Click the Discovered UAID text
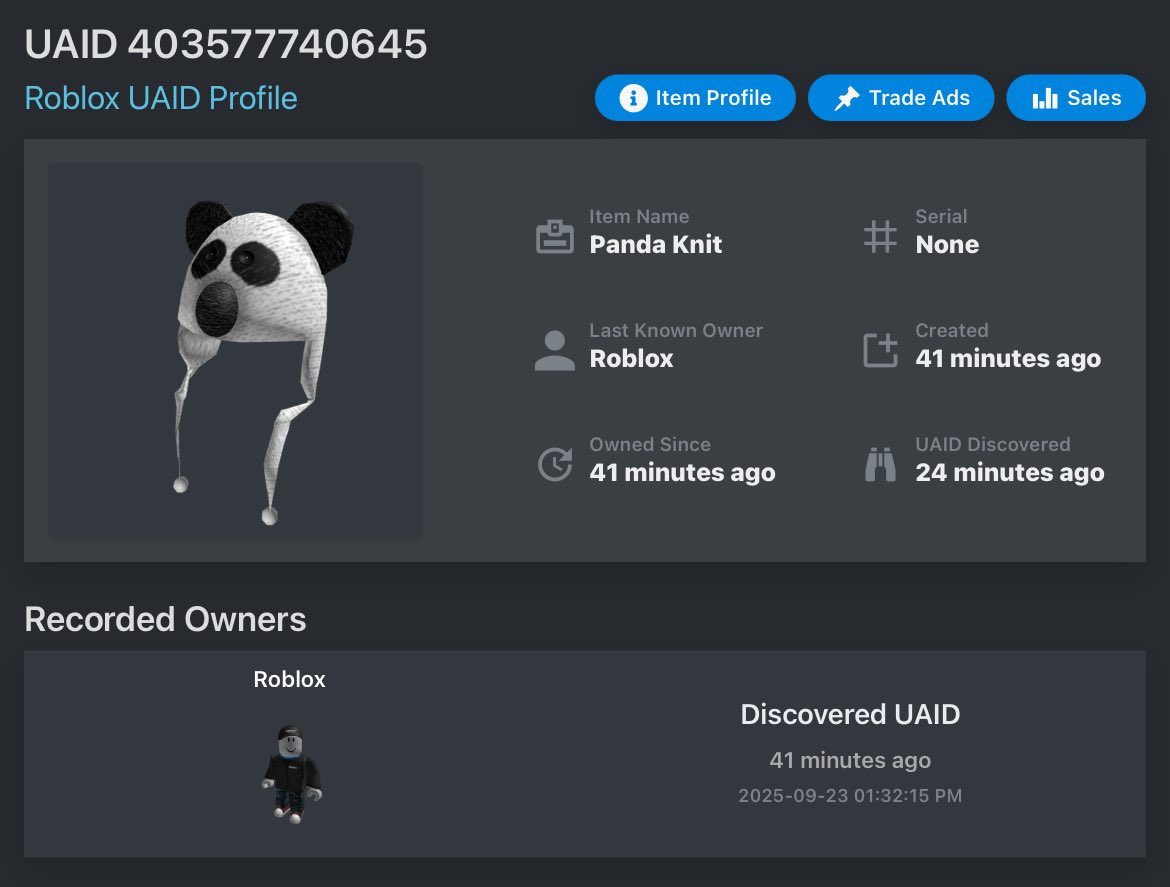 850,715
